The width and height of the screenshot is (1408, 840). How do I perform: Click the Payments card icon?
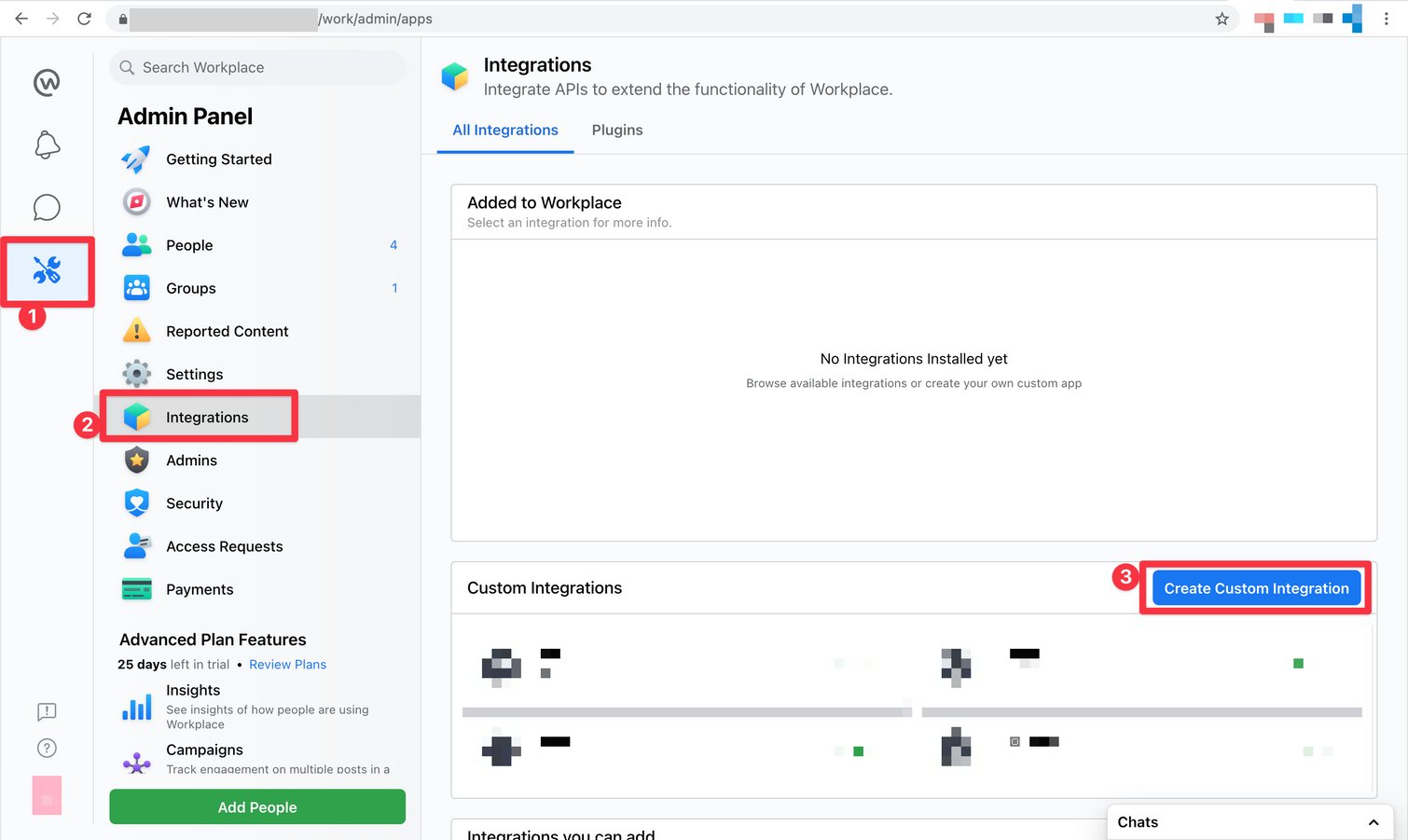pyautogui.click(x=136, y=589)
